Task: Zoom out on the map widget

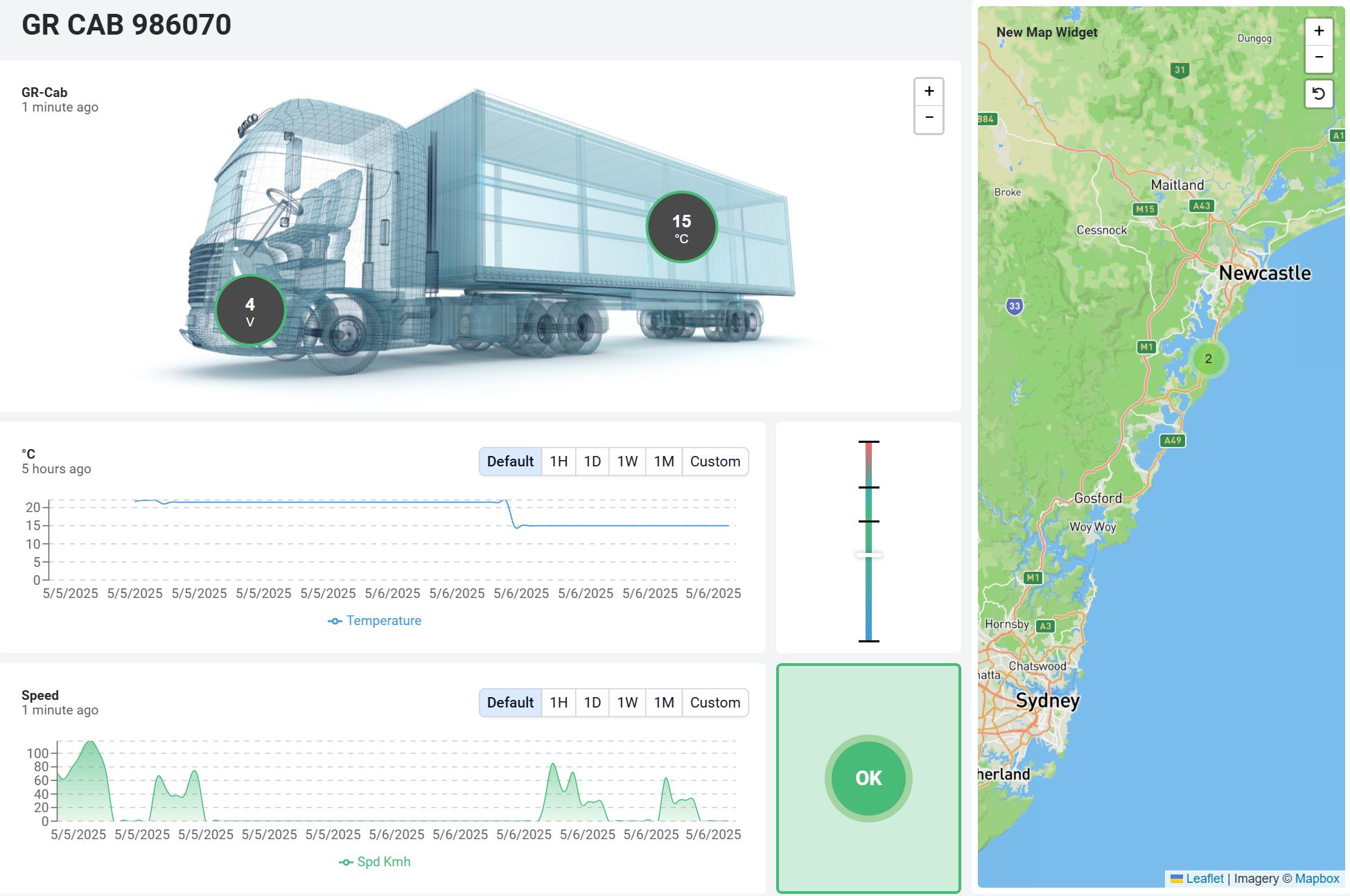Action: (x=1319, y=58)
